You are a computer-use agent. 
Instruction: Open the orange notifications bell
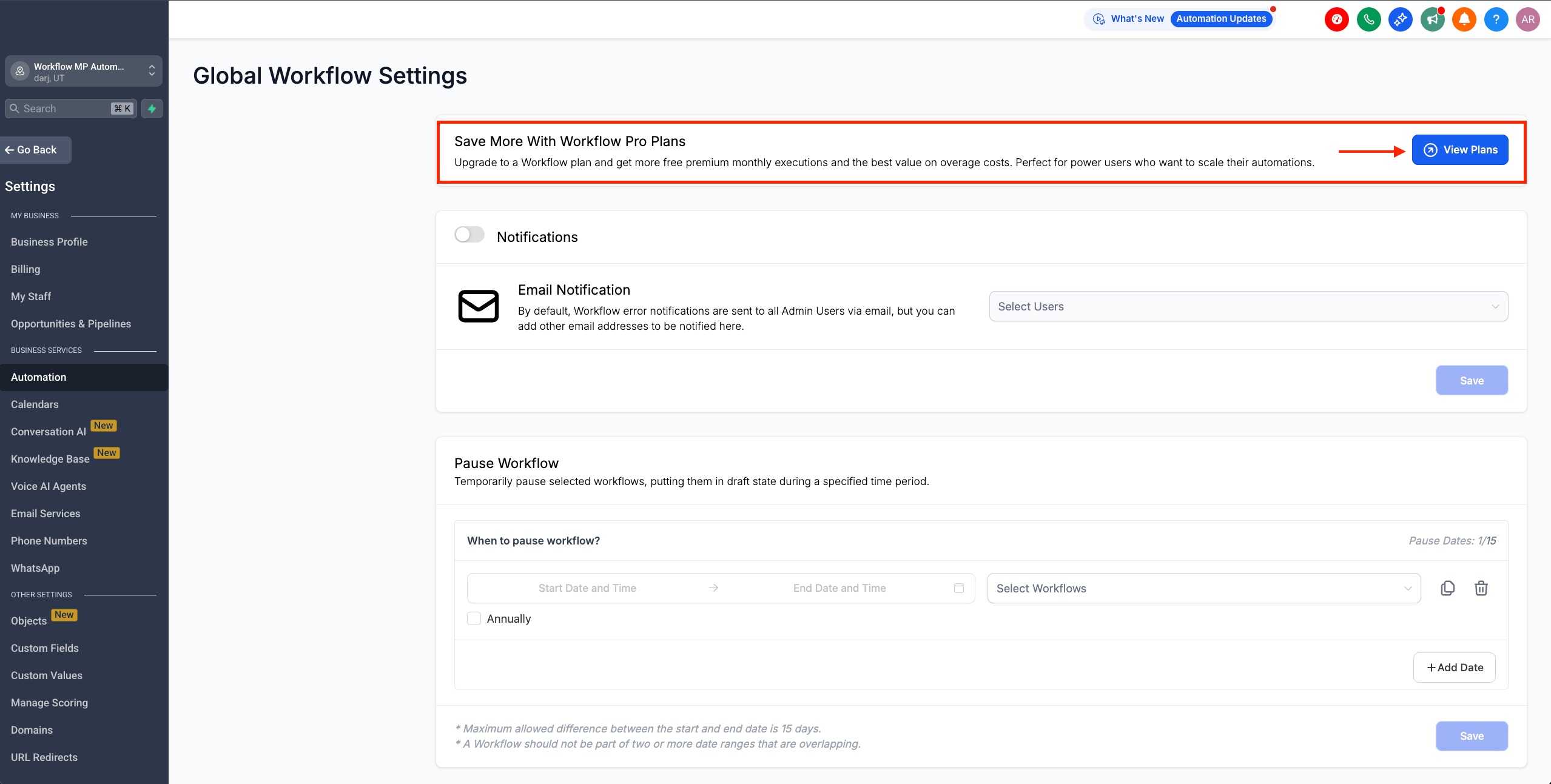[1464, 19]
